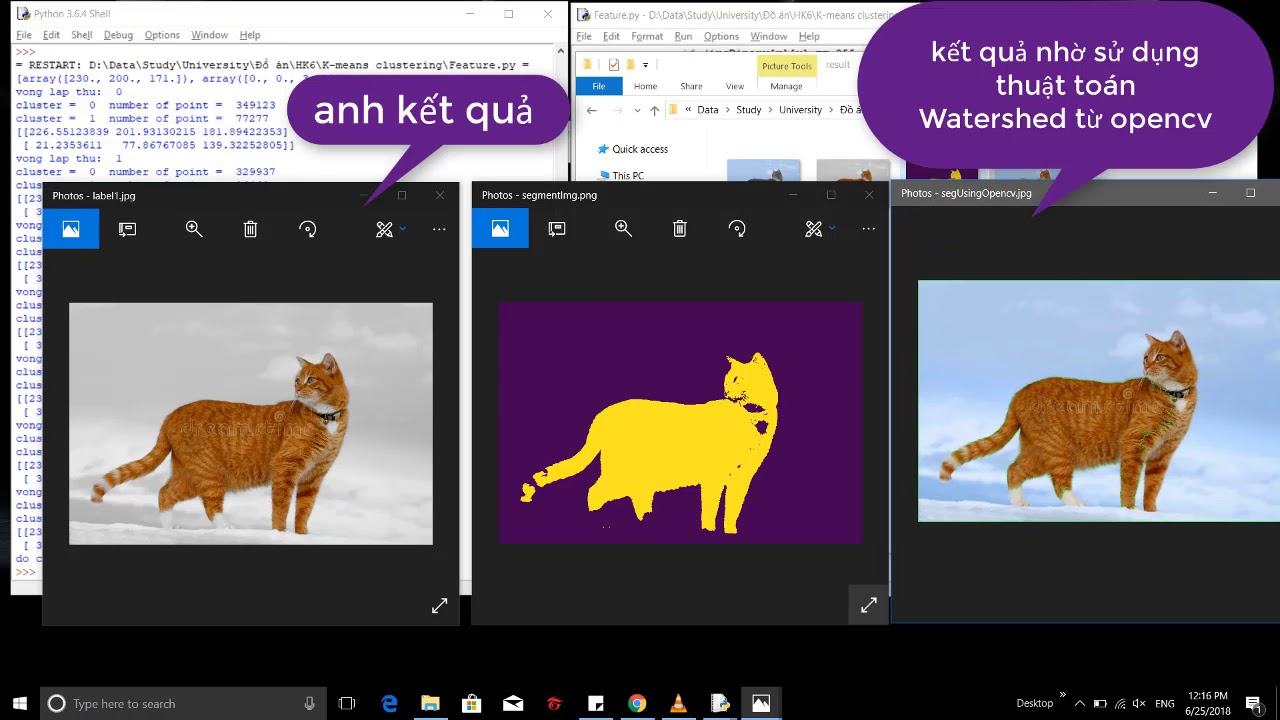Open Explorer recent locations dropdown

pyautogui.click(x=637, y=110)
